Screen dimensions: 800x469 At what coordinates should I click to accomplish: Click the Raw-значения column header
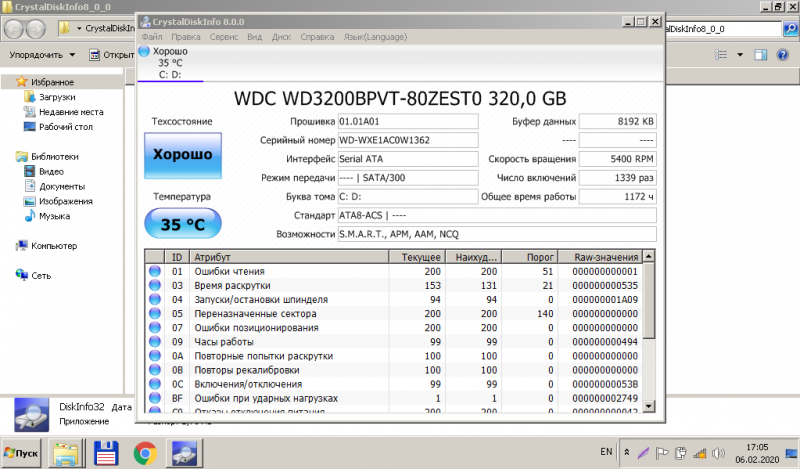pos(600,257)
